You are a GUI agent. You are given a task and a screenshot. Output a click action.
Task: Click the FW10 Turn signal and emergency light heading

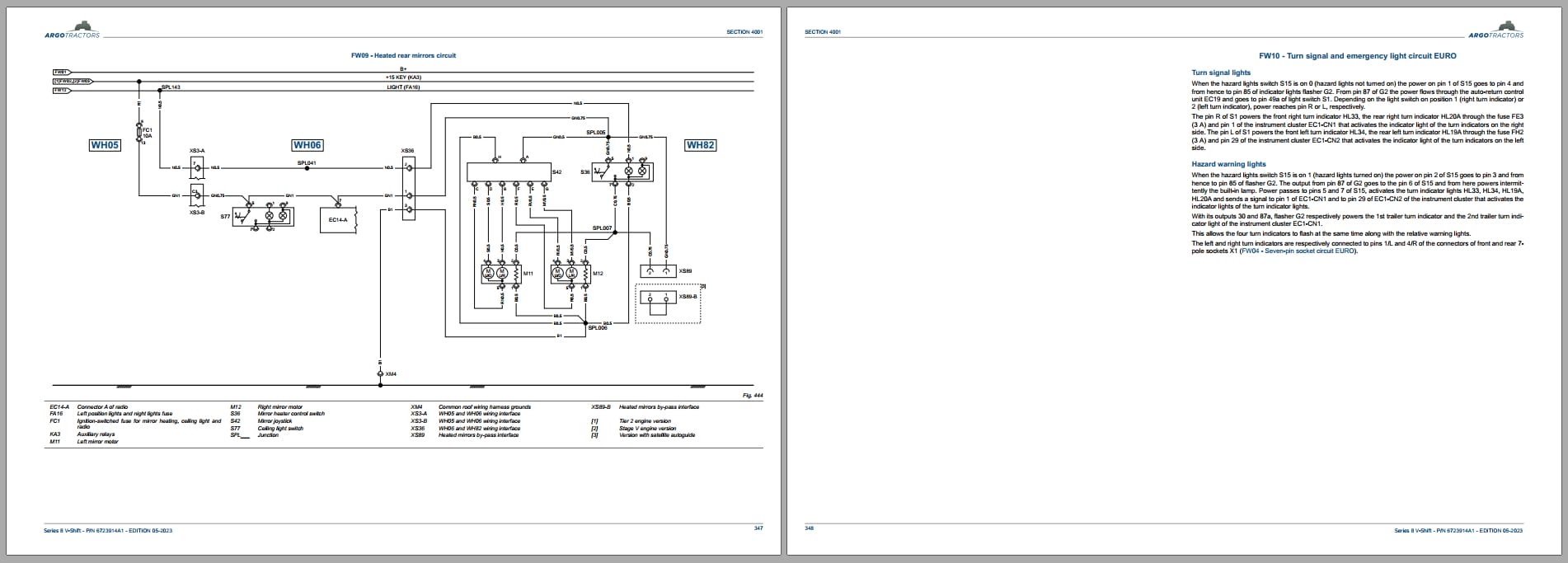tap(1357, 56)
